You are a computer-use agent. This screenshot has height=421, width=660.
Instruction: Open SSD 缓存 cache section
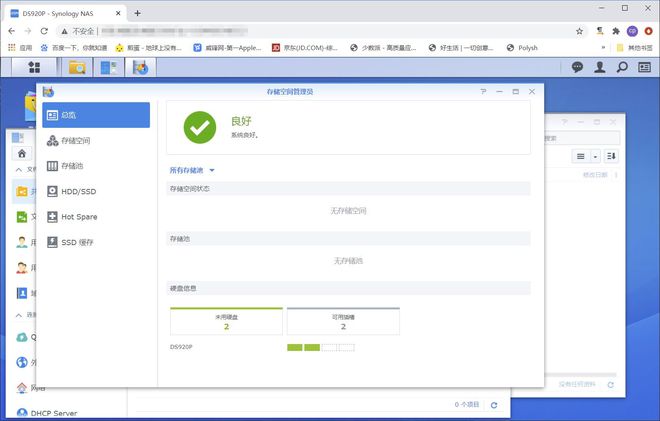coord(96,242)
